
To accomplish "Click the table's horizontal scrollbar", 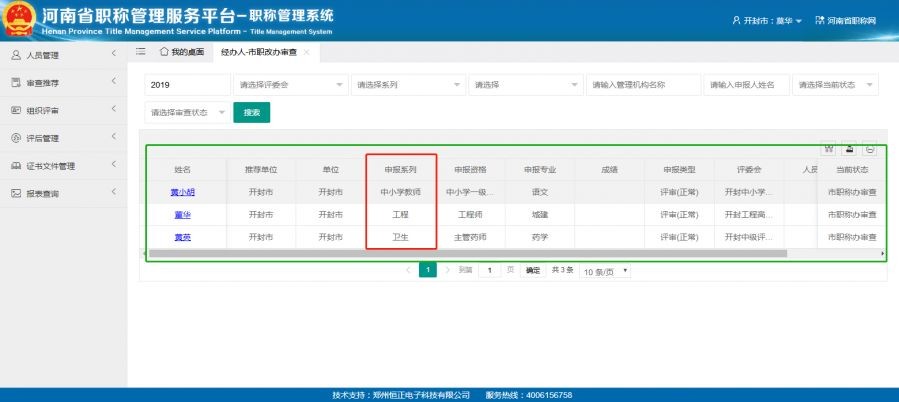I will point(468,253).
